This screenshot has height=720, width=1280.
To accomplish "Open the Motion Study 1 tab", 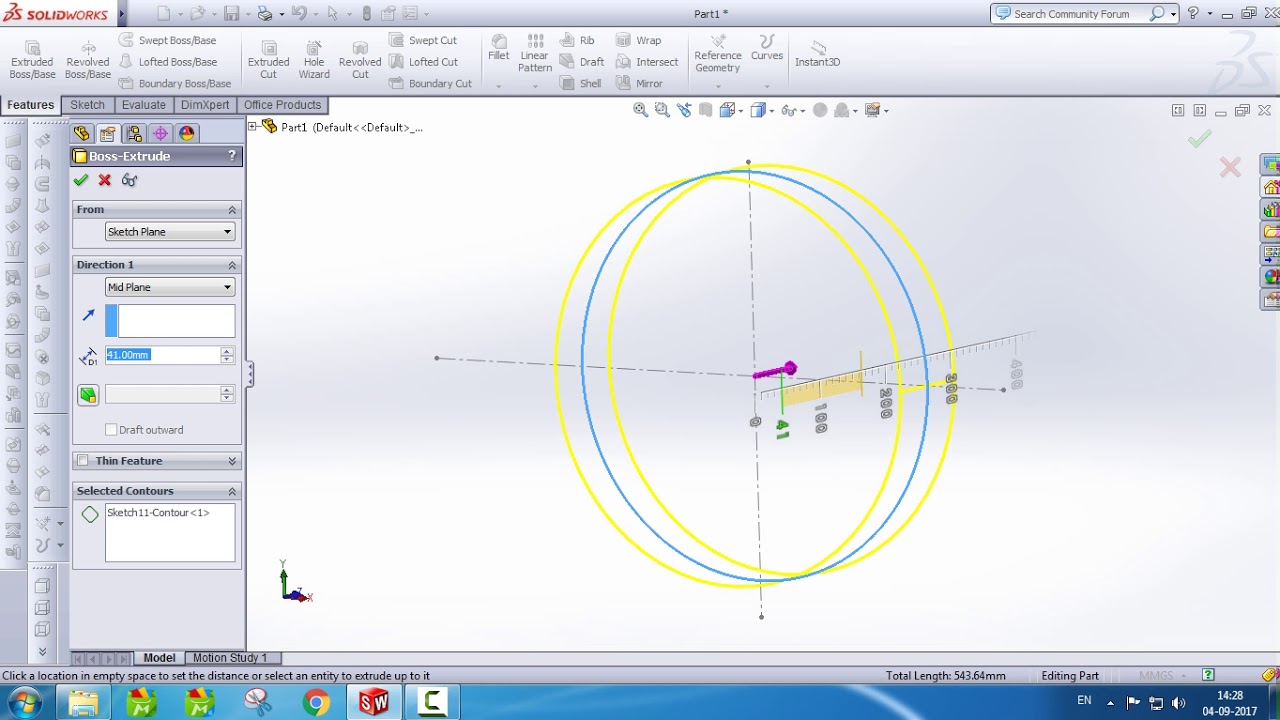I will click(230, 658).
